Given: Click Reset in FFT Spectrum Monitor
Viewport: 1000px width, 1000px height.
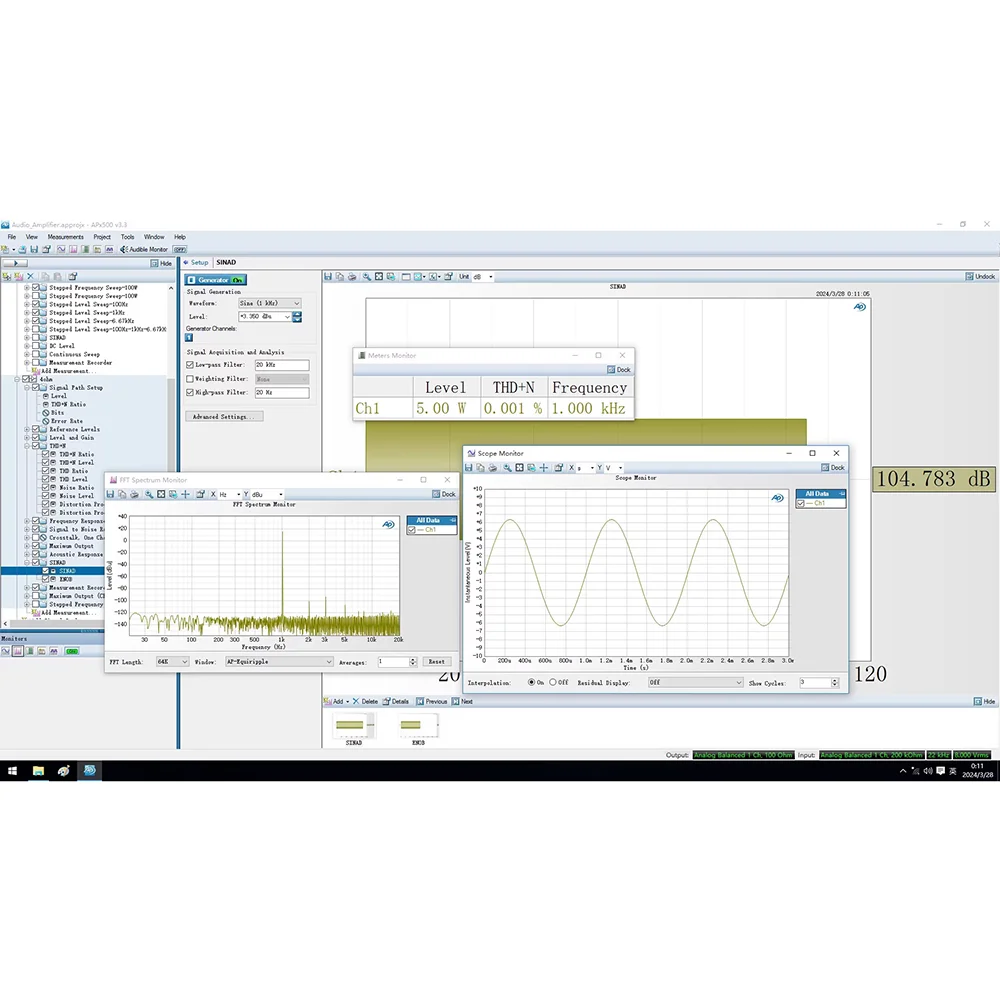Looking at the screenshot, I should 436,662.
